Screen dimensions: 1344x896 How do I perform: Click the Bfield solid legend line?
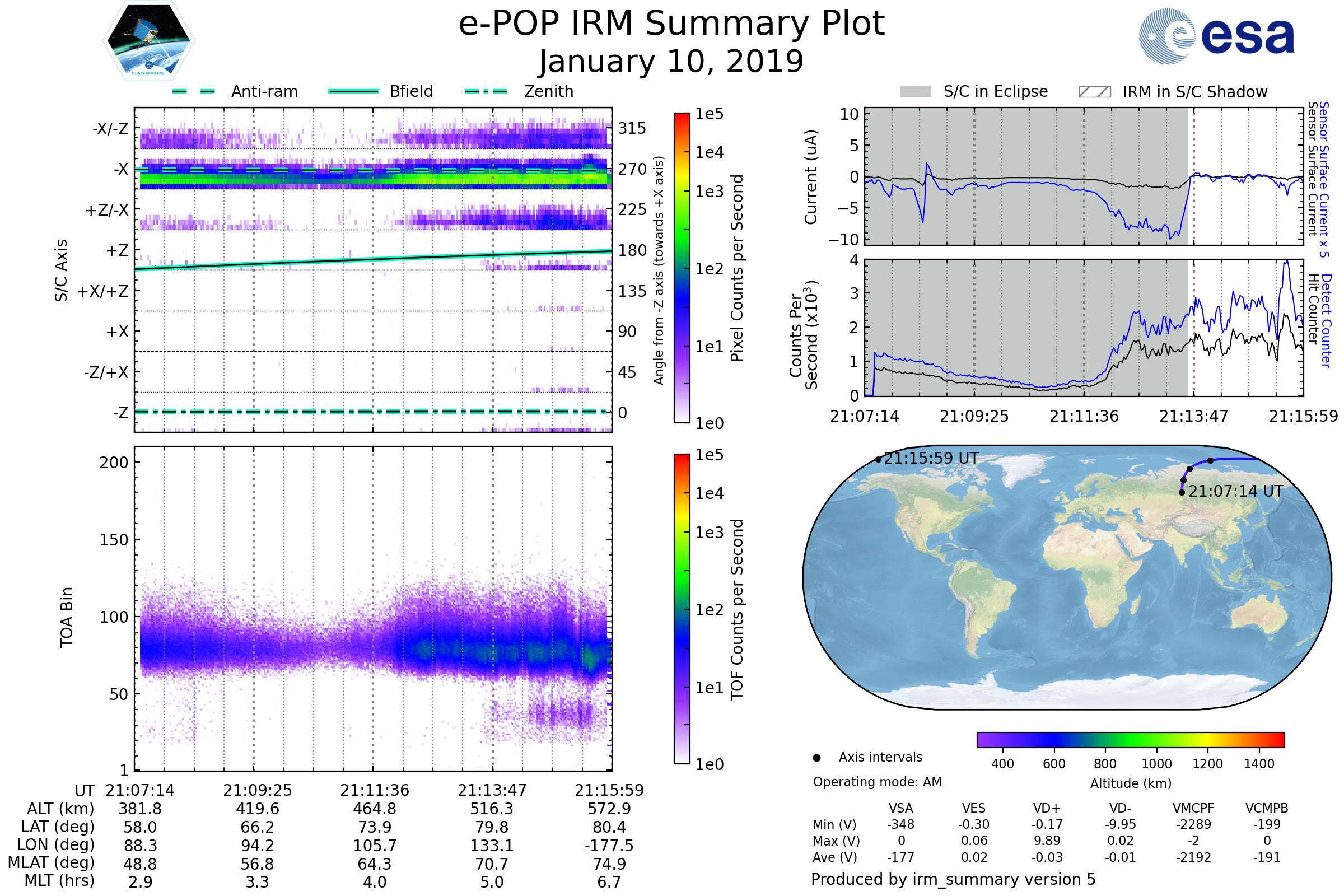pos(353,91)
